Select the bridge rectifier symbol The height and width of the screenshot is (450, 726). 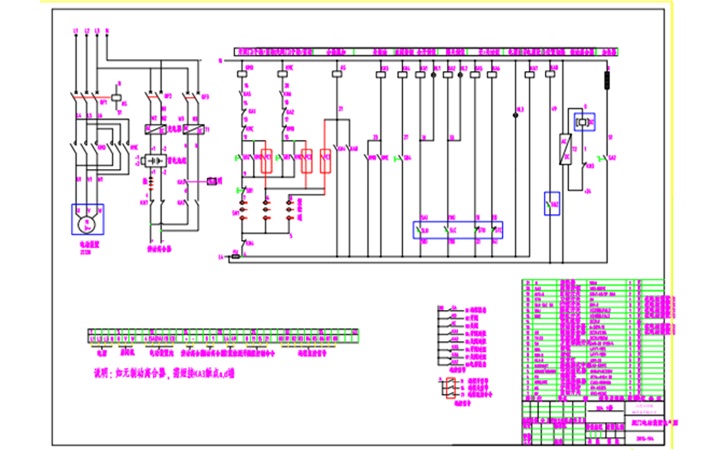(x=155, y=160)
